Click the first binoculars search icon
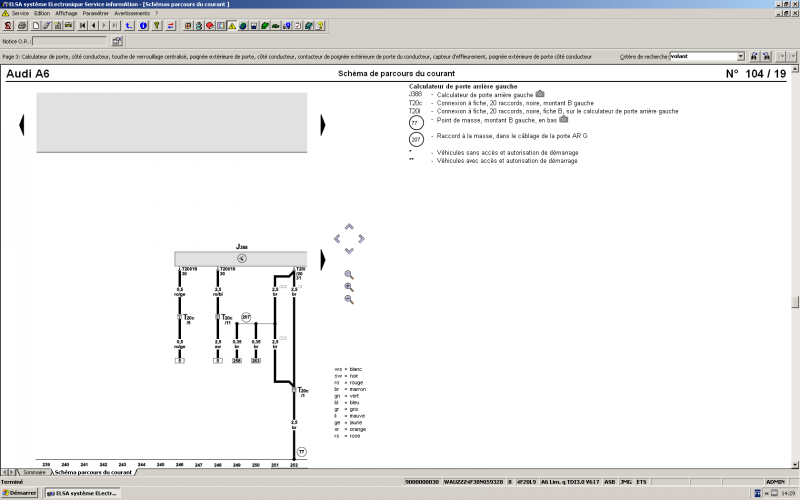The width and height of the screenshot is (800, 500). tap(754, 56)
